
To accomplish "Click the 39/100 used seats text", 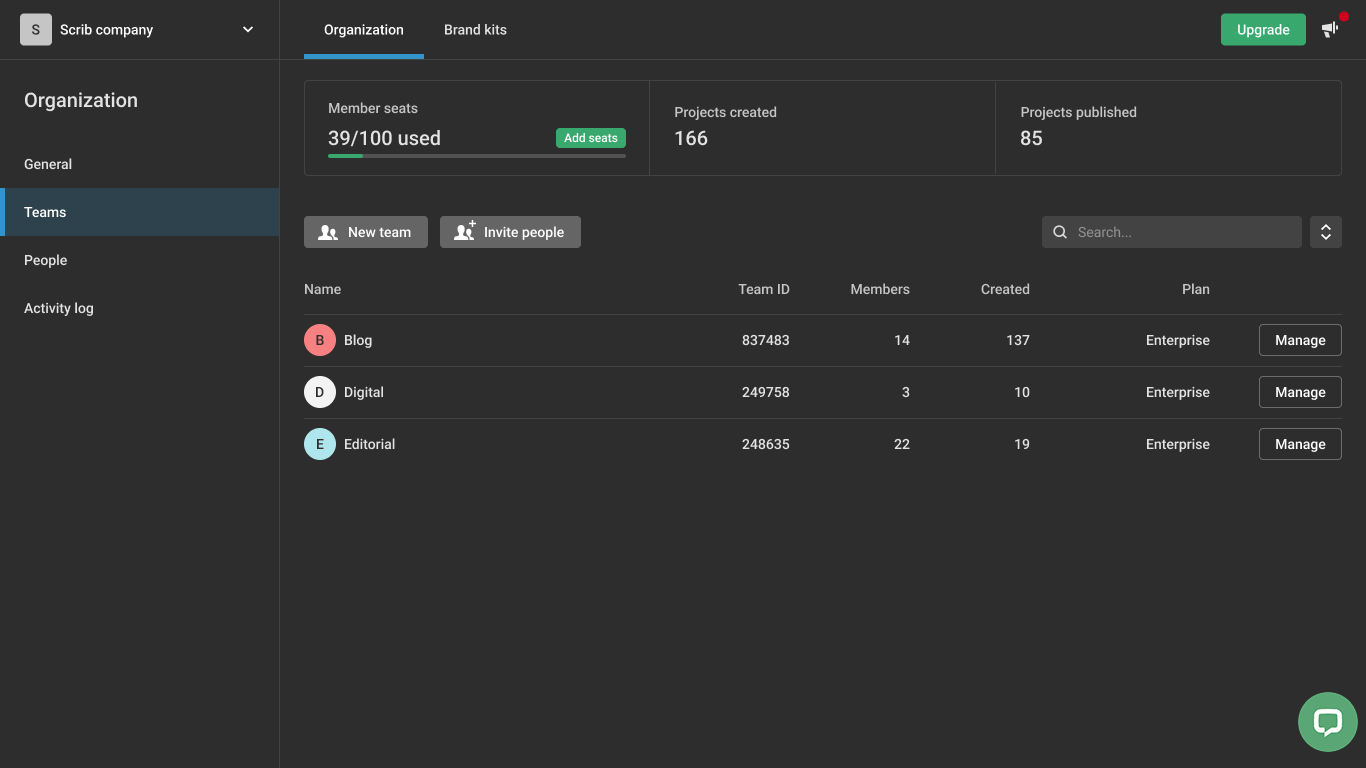I will tap(384, 138).
